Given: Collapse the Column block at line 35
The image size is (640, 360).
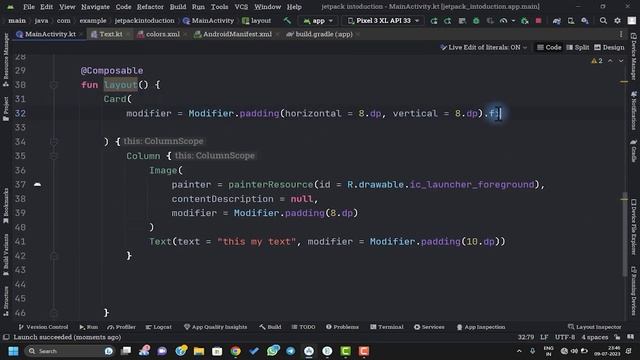Looking at the screenshot, I should (x=53, y=156).
